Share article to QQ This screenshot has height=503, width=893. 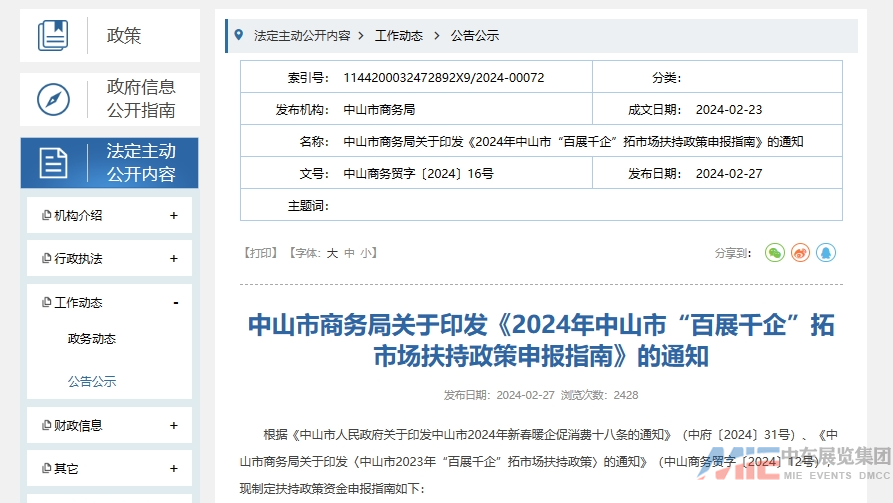(826, 253)
